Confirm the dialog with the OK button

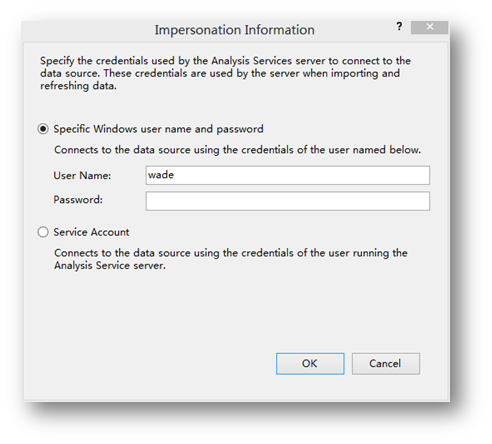coord(310,364)
